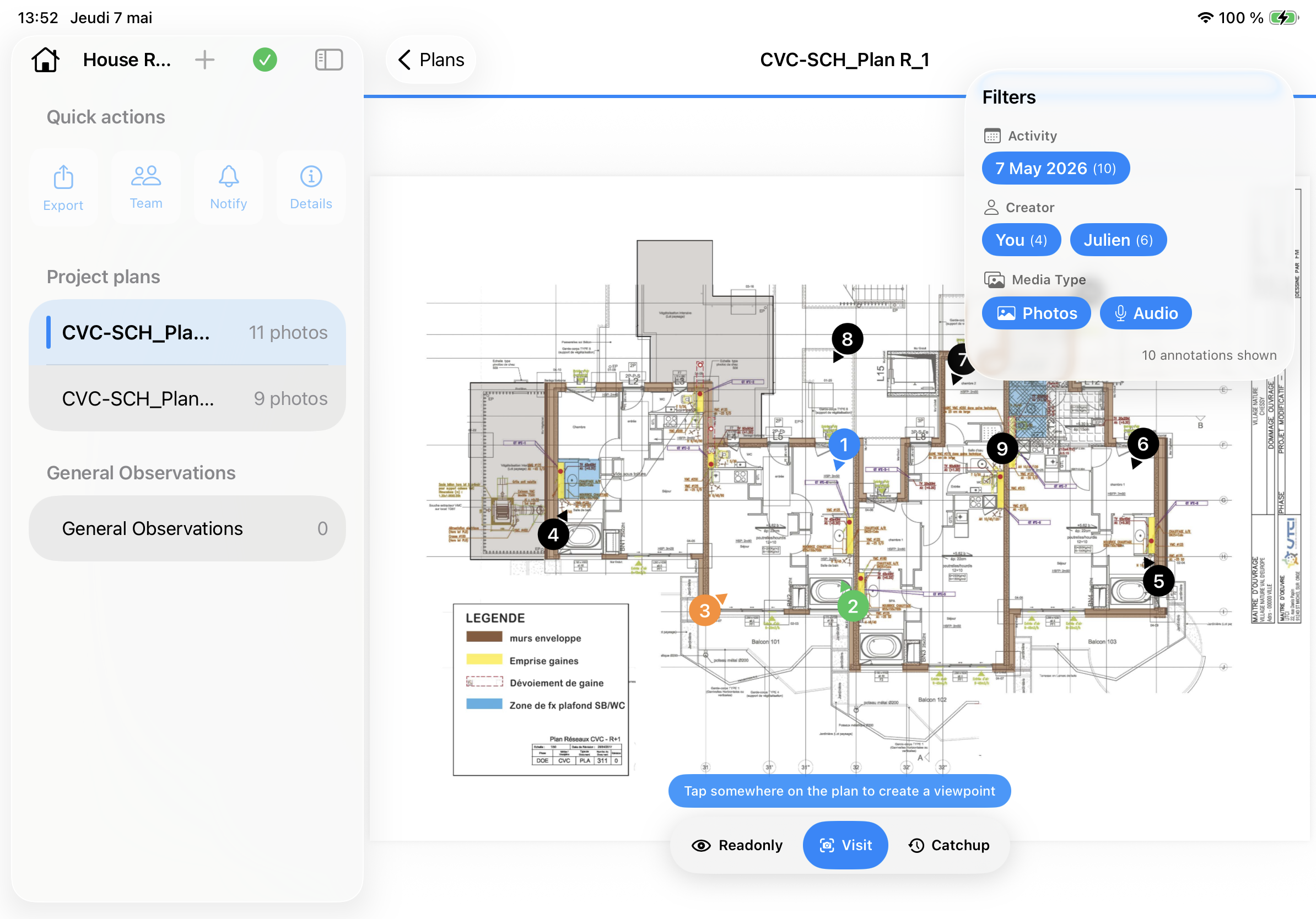Open the Team quick action
This screenshot has height=919, width=1316.
(x=146, y=187)
